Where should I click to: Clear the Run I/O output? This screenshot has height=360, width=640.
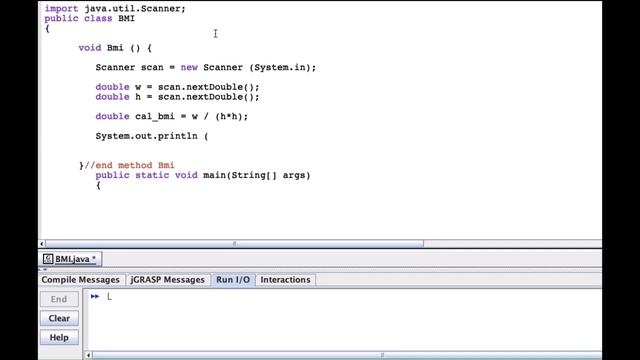click(x=59, y=318)
